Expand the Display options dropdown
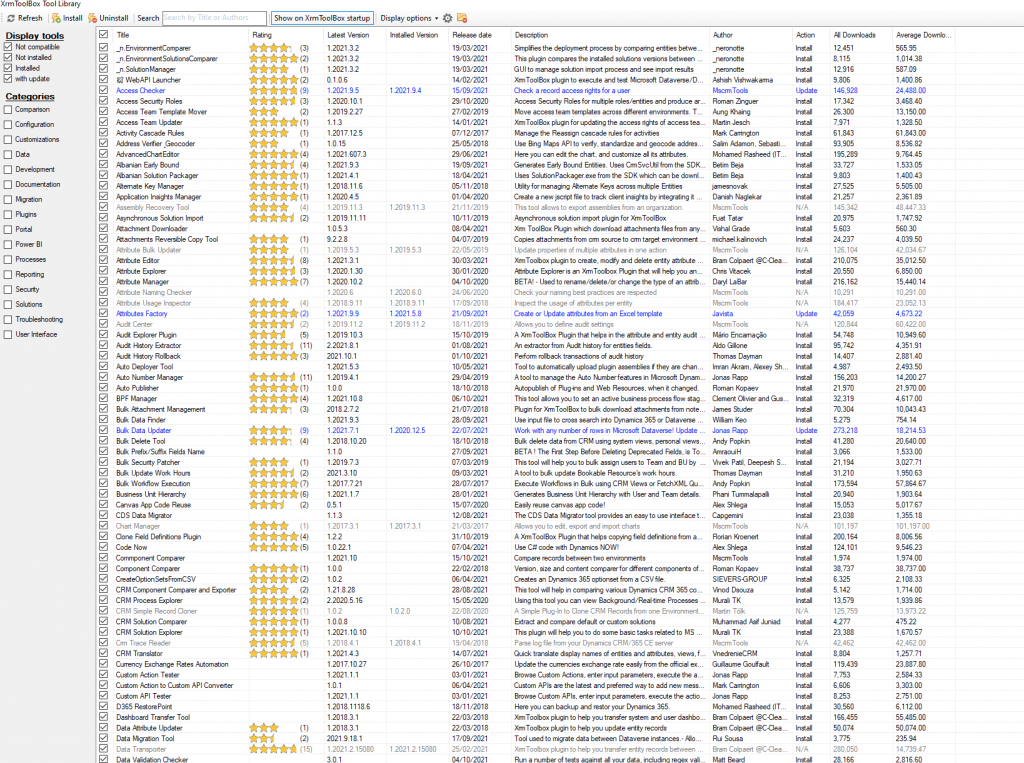This screenshot has height=763, width=1024. pyautogui.click(x=408, y=18)
